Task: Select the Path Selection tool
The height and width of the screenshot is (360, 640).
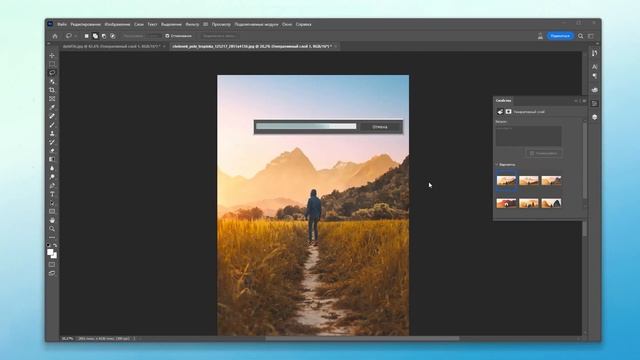Action: click(52, 203)
